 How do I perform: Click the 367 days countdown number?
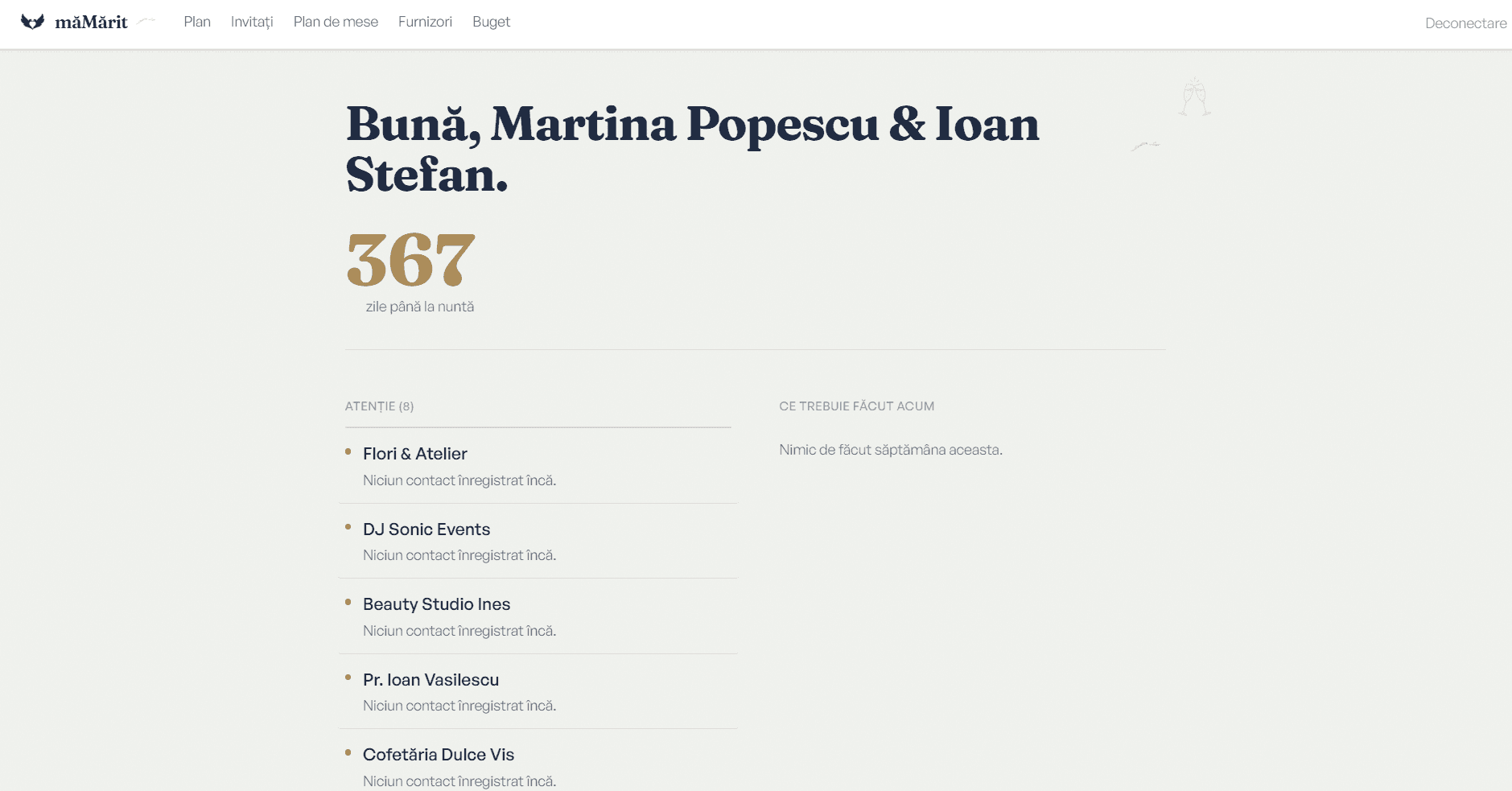point(411,260)
